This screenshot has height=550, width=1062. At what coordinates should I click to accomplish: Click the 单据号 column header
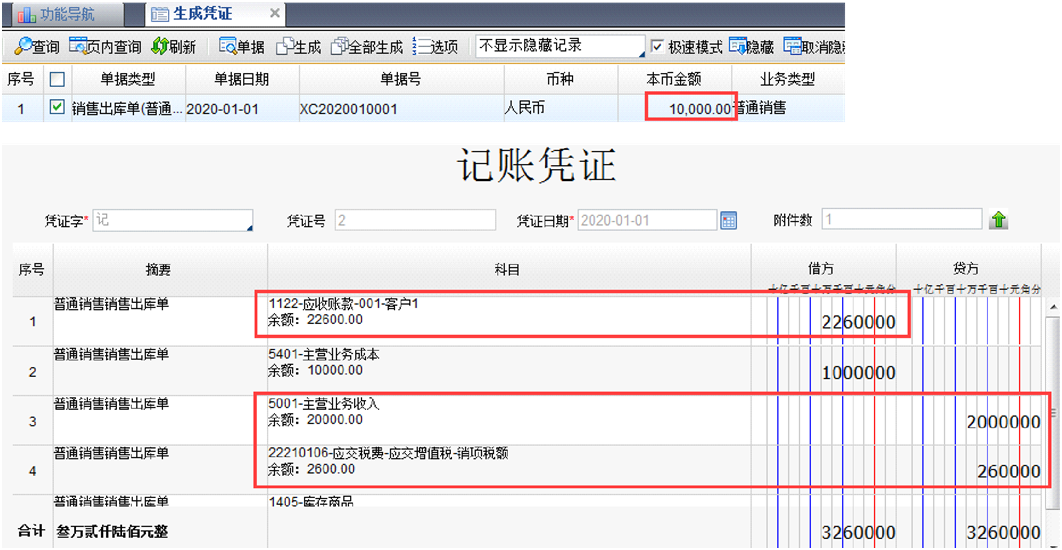pos(401,79)
